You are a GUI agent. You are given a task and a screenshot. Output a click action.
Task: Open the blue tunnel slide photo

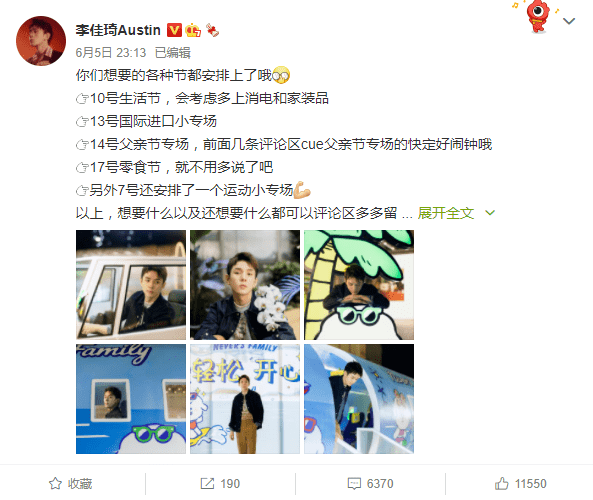point(359,399)
